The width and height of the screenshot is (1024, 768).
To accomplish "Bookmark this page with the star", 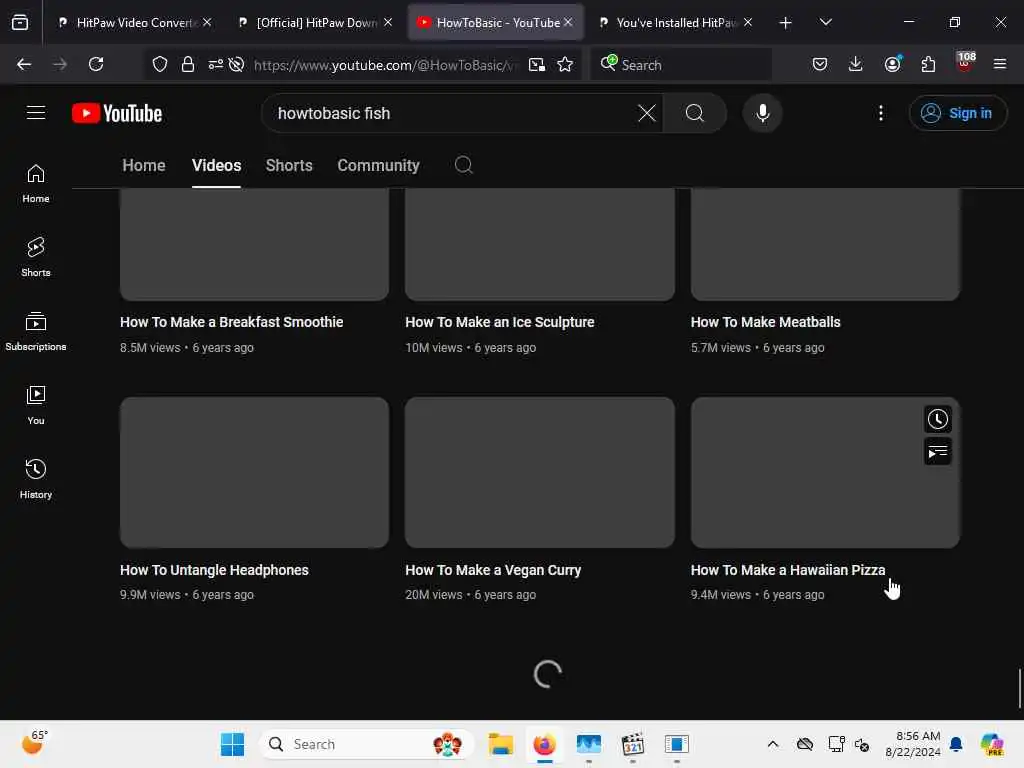I will click(565, 64).
